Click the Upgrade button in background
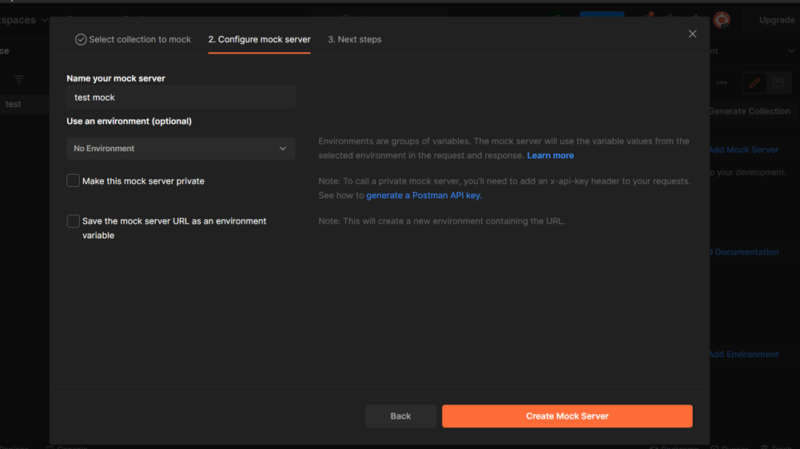Screen dimensions: 800x449 [x=776, y=20]
